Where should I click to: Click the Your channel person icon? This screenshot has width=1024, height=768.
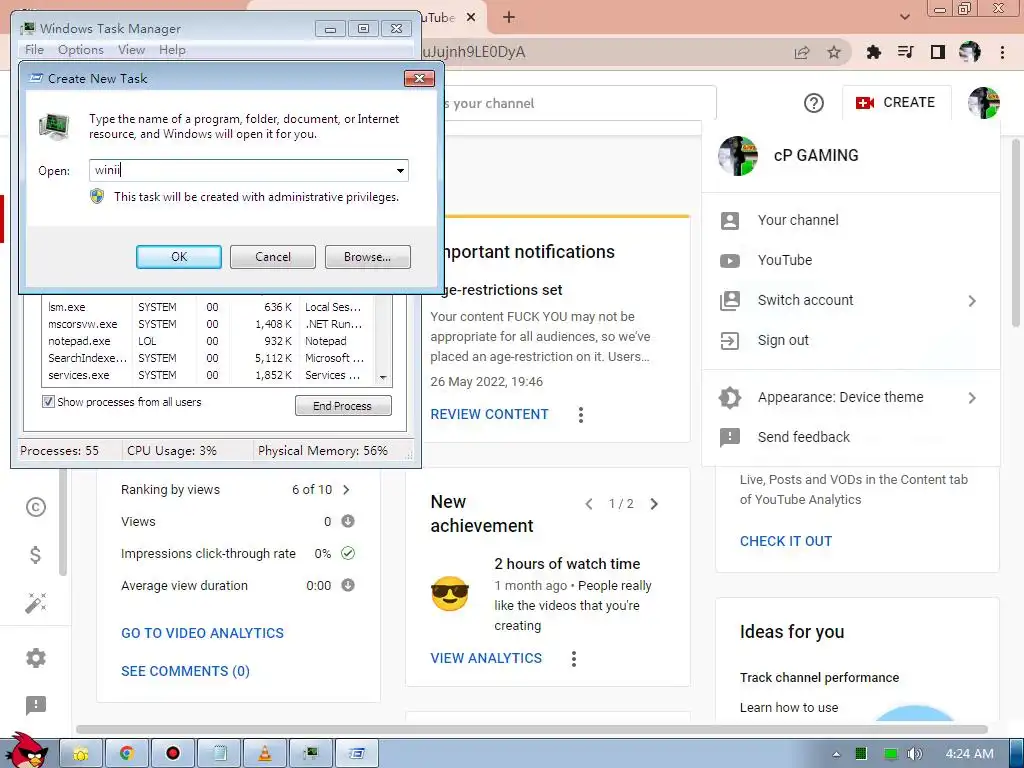pos(729,221)
